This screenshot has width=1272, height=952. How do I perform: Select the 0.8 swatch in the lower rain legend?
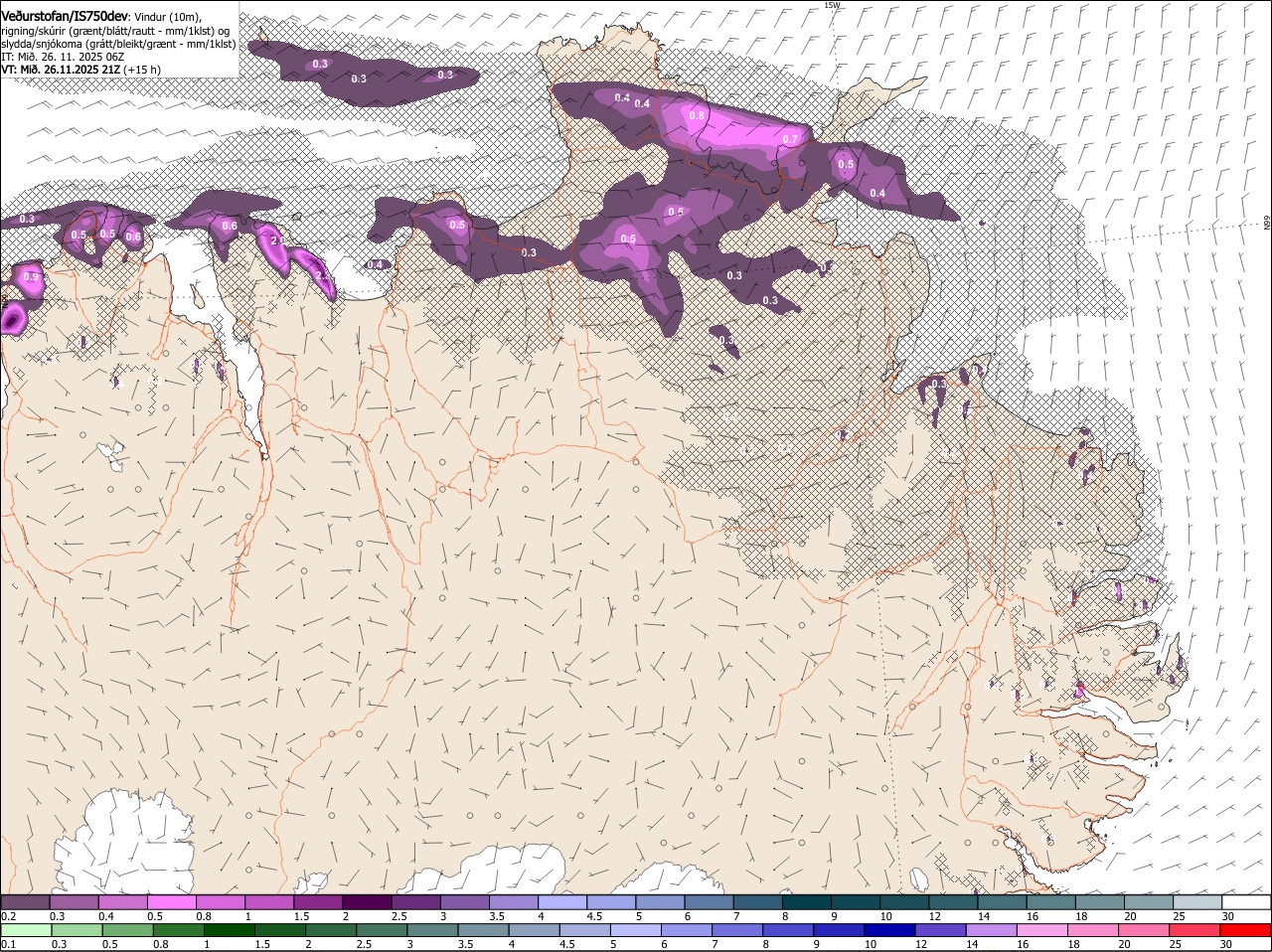coord(178,930)
